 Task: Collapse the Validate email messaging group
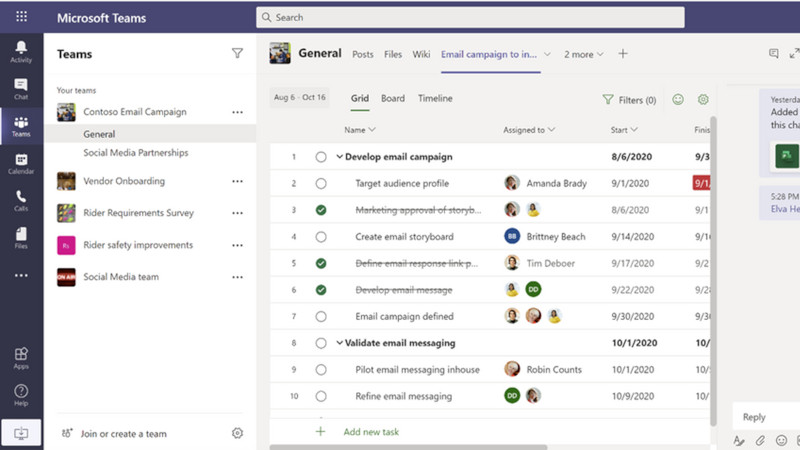[339, 343]
